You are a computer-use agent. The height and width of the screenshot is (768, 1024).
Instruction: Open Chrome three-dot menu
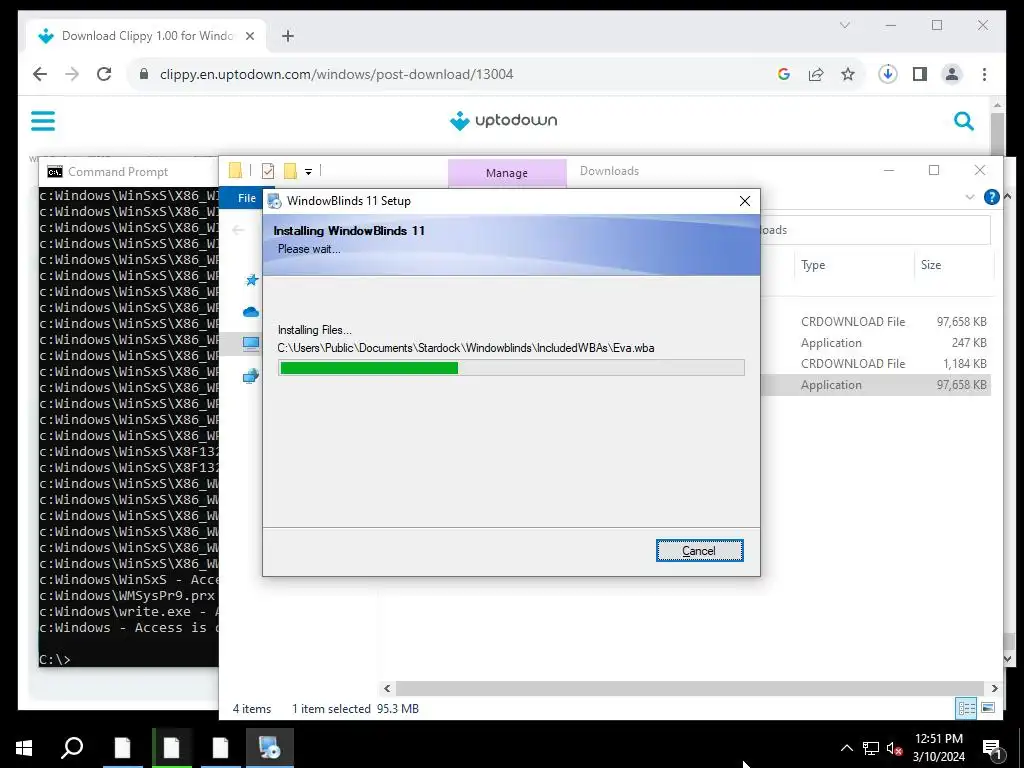(x=984, y=74)
